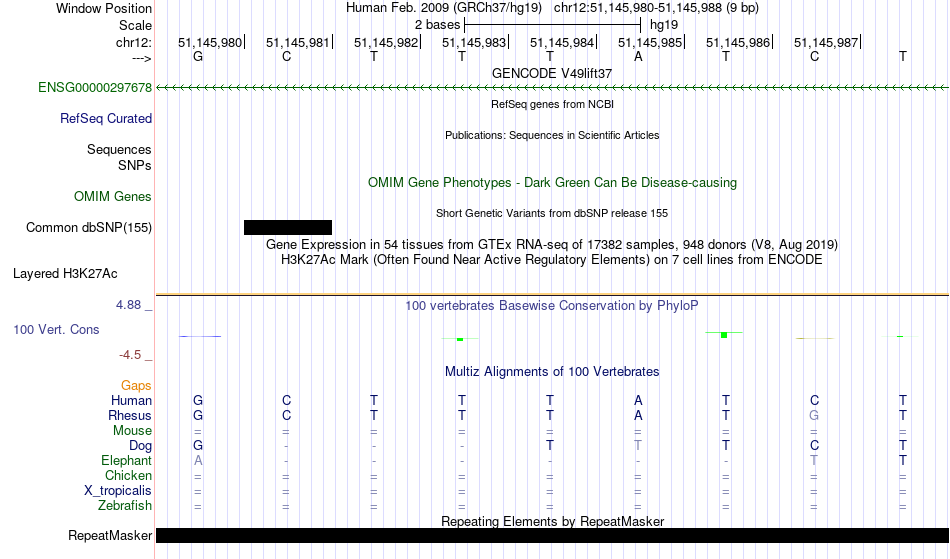Click the Rhesus alignment row label
The height and width of the screenshot is (559, 950).
coord(130,415)
